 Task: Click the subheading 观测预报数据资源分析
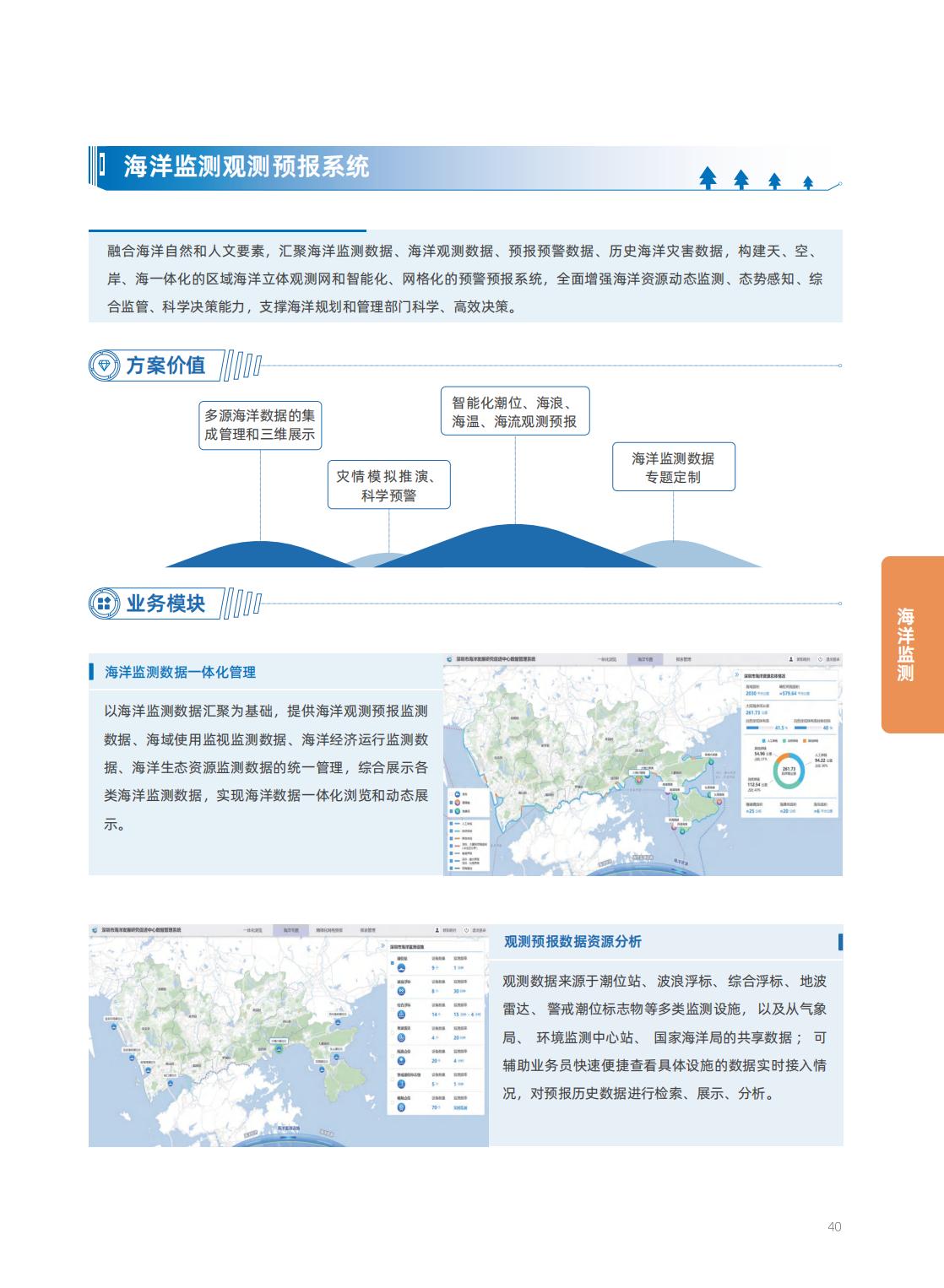tap(572, 942)
